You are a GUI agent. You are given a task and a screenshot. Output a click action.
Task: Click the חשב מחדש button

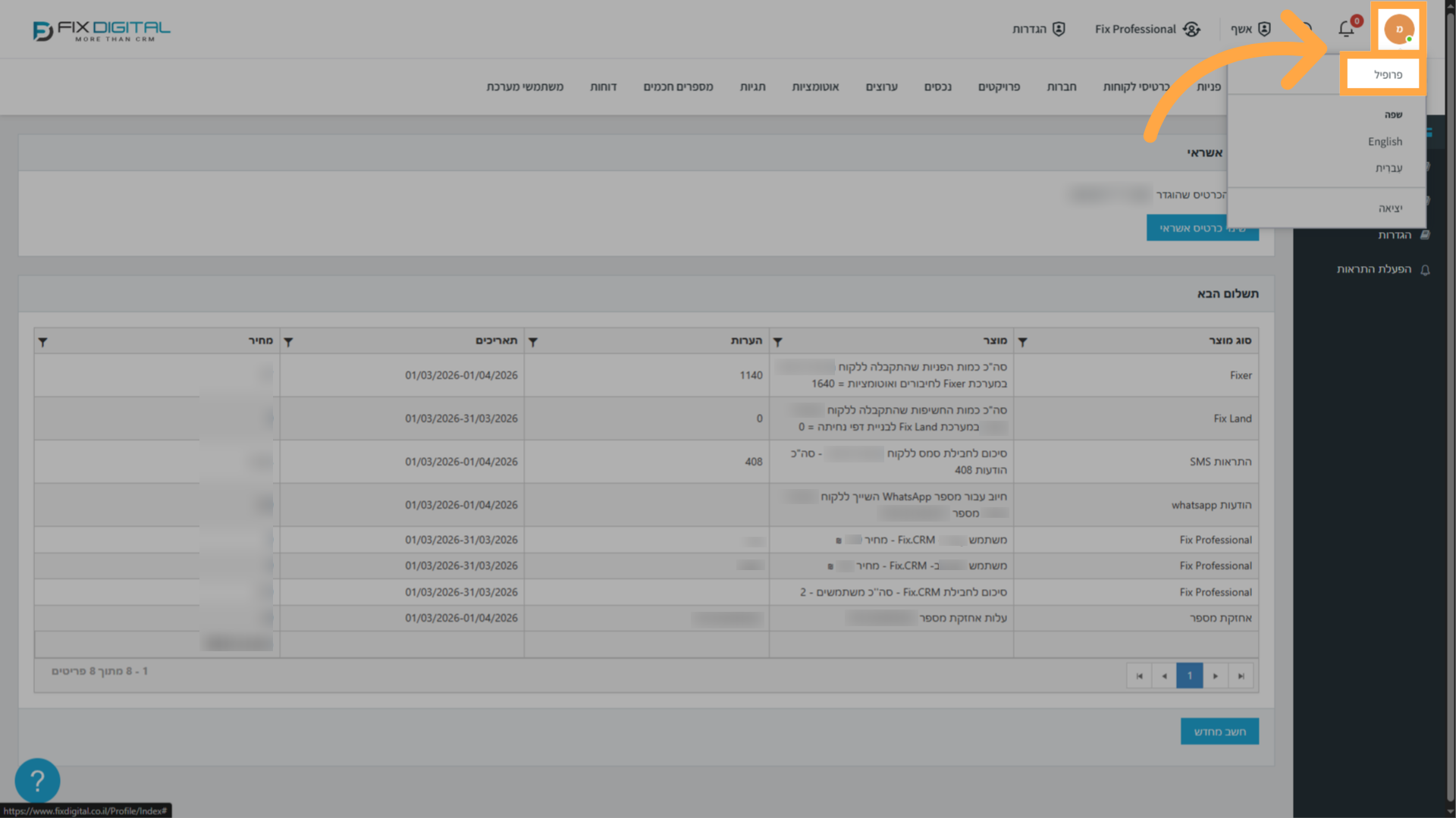point(1219,732)
